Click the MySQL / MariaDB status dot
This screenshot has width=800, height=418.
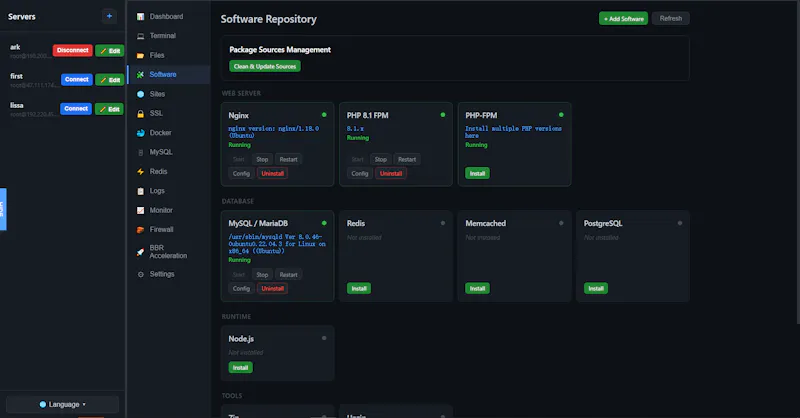click(324, 223)
